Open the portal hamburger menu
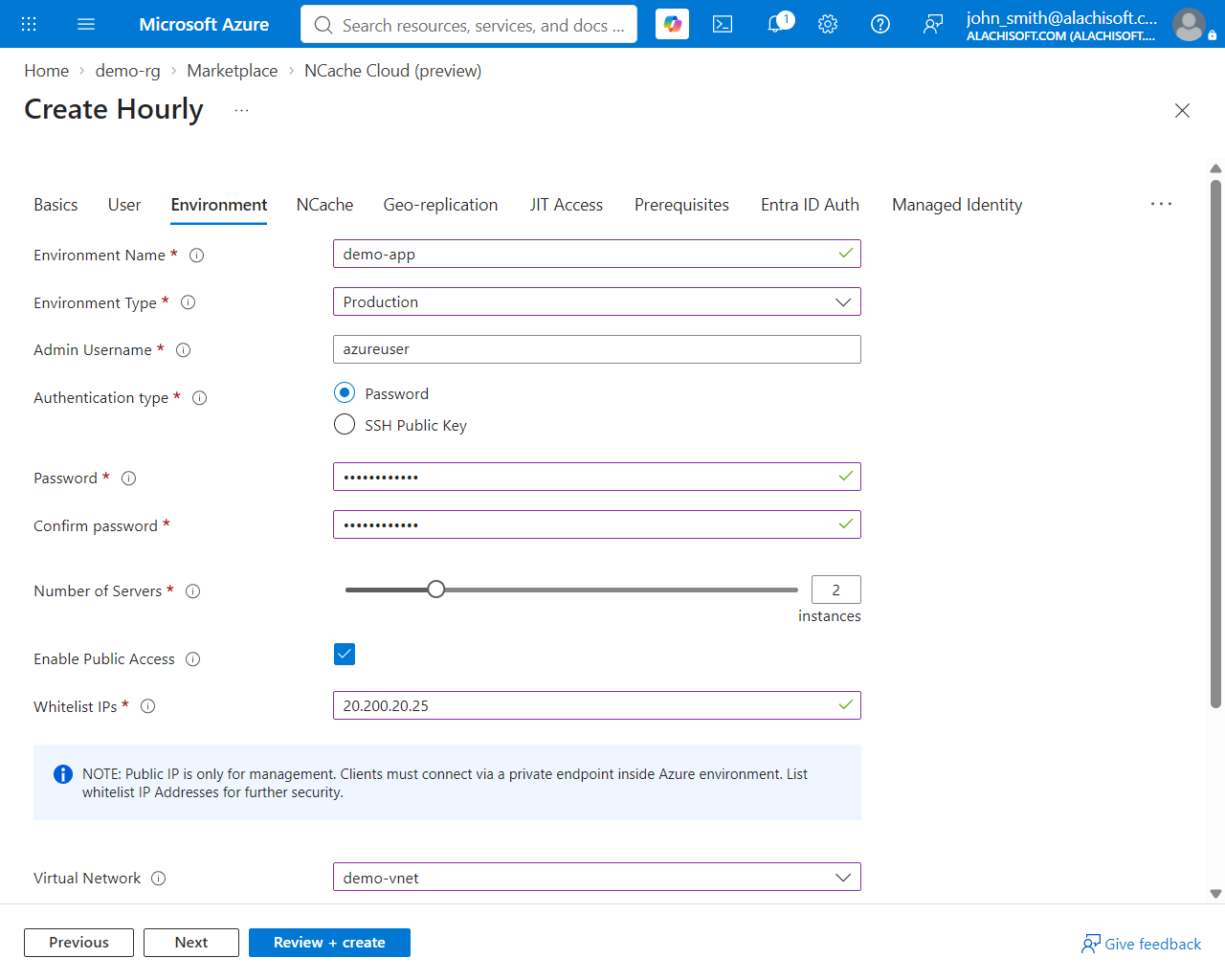The width and height of the screenshot is (1225, 980). coord(86,24)
